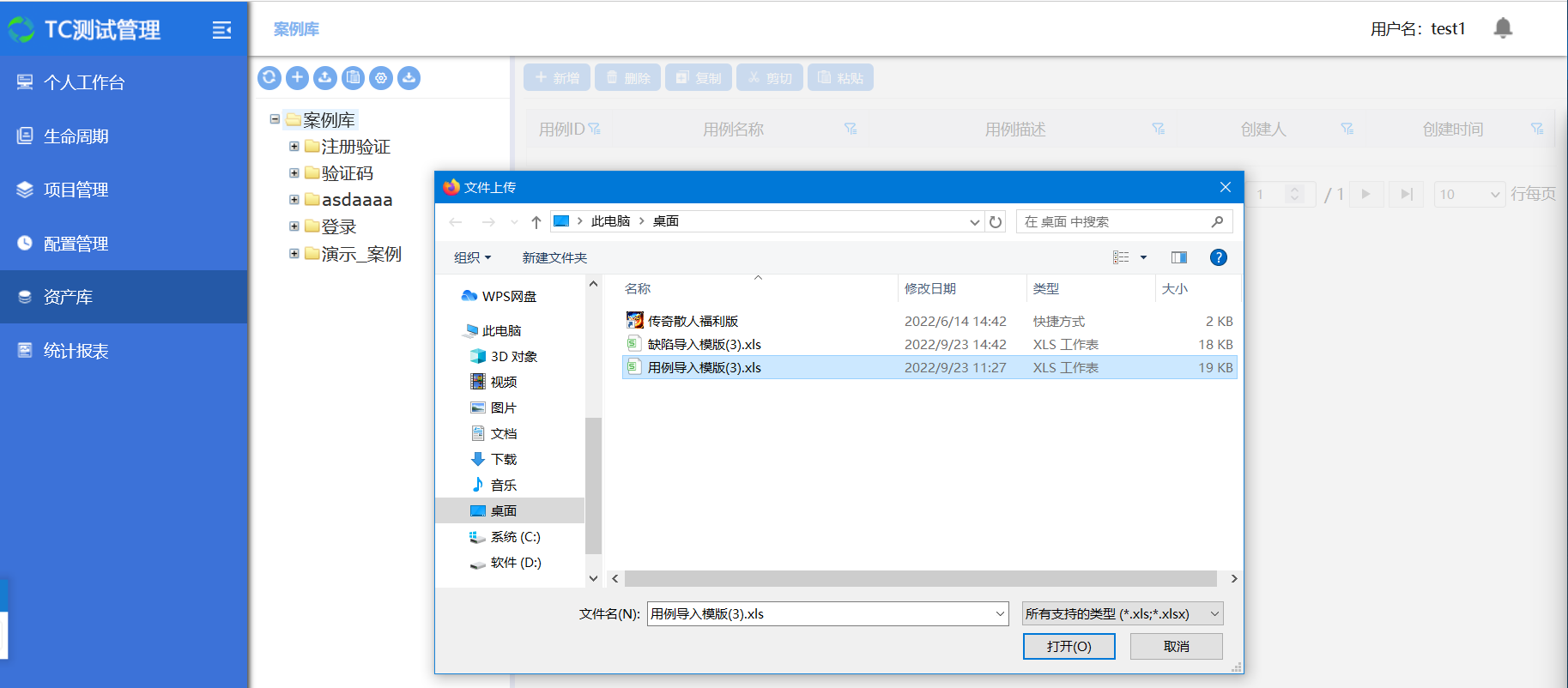Click the round plus icon above case tree

point(297,78)
